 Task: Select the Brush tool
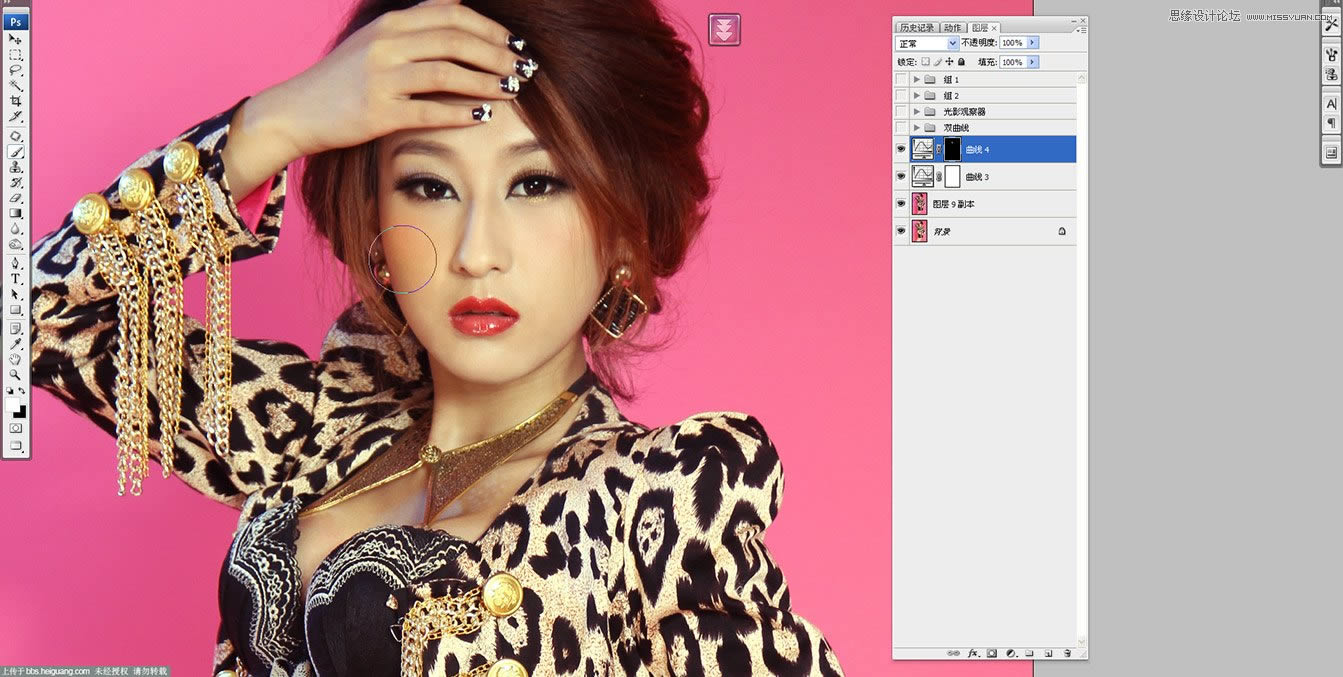coord(16,152)
